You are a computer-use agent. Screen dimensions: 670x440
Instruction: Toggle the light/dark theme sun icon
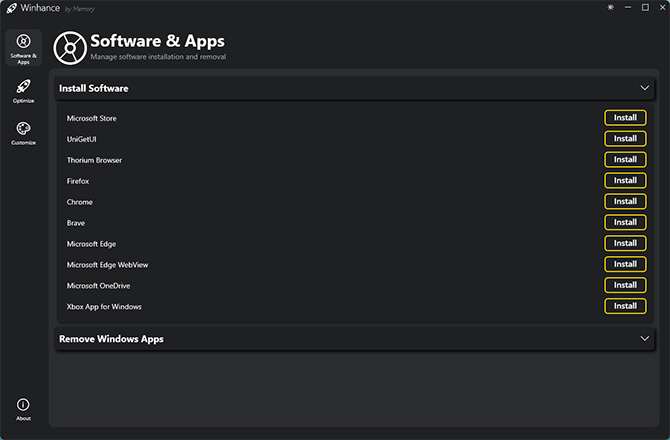click(x=611, y=7)
